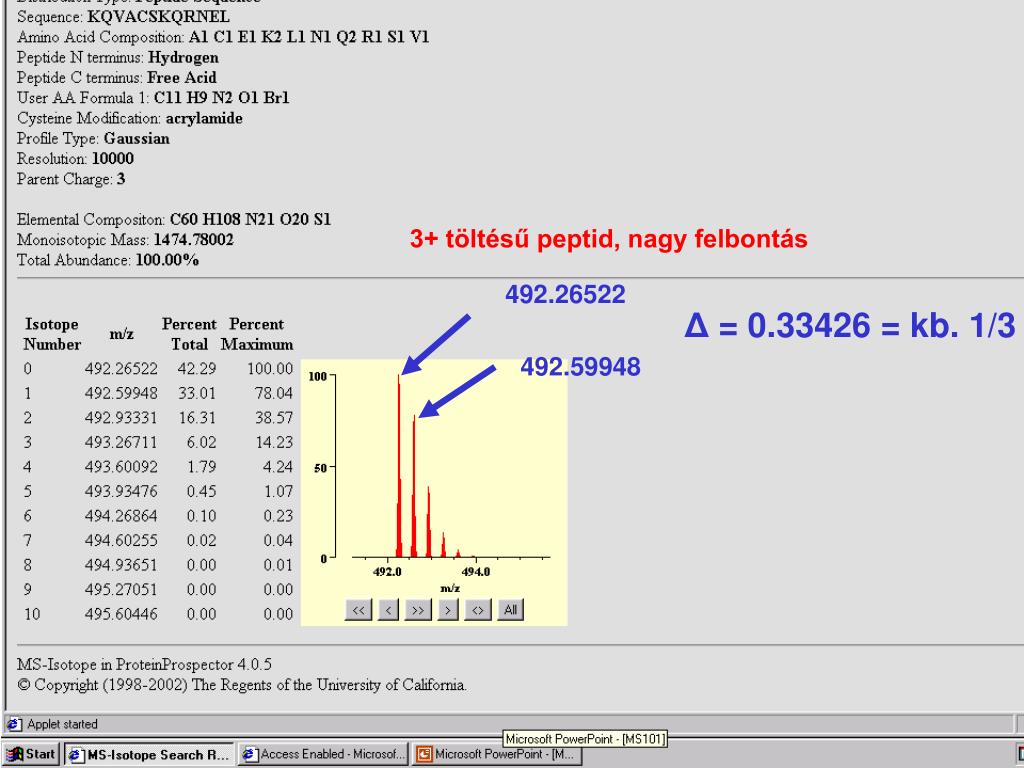The width and height of the screenshot is (1024, 768).
Task: Switch to the Access Enabled taskbar window
Action: click(x=323, y=754)
